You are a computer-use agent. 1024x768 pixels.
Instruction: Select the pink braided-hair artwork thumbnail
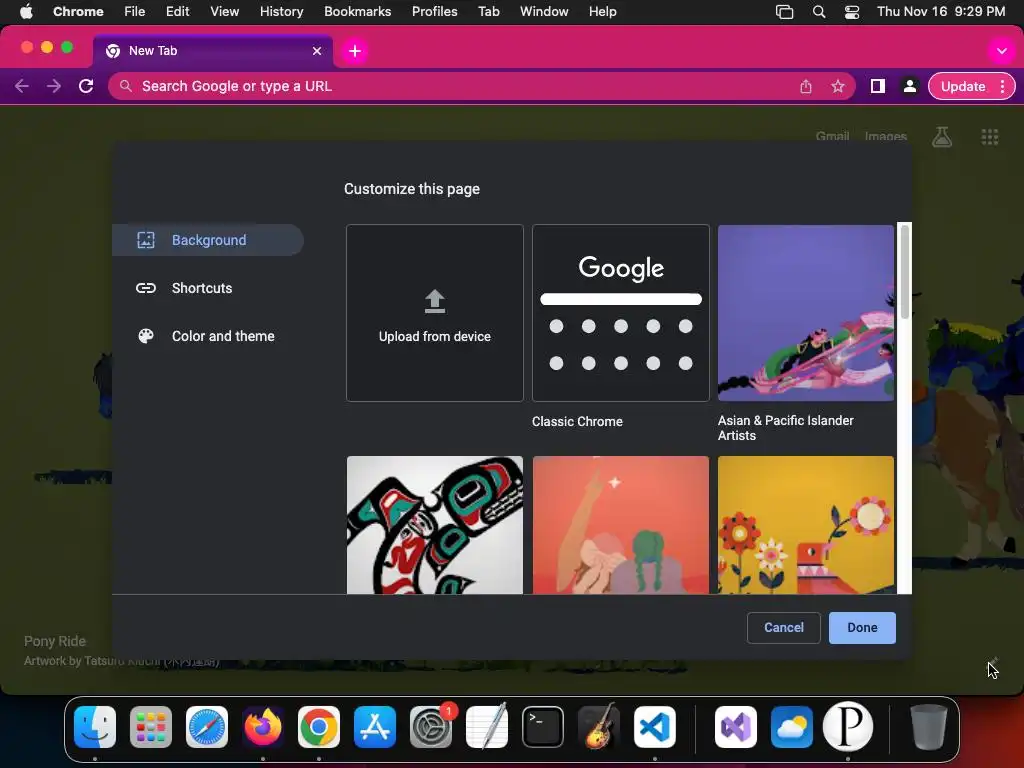621,525
